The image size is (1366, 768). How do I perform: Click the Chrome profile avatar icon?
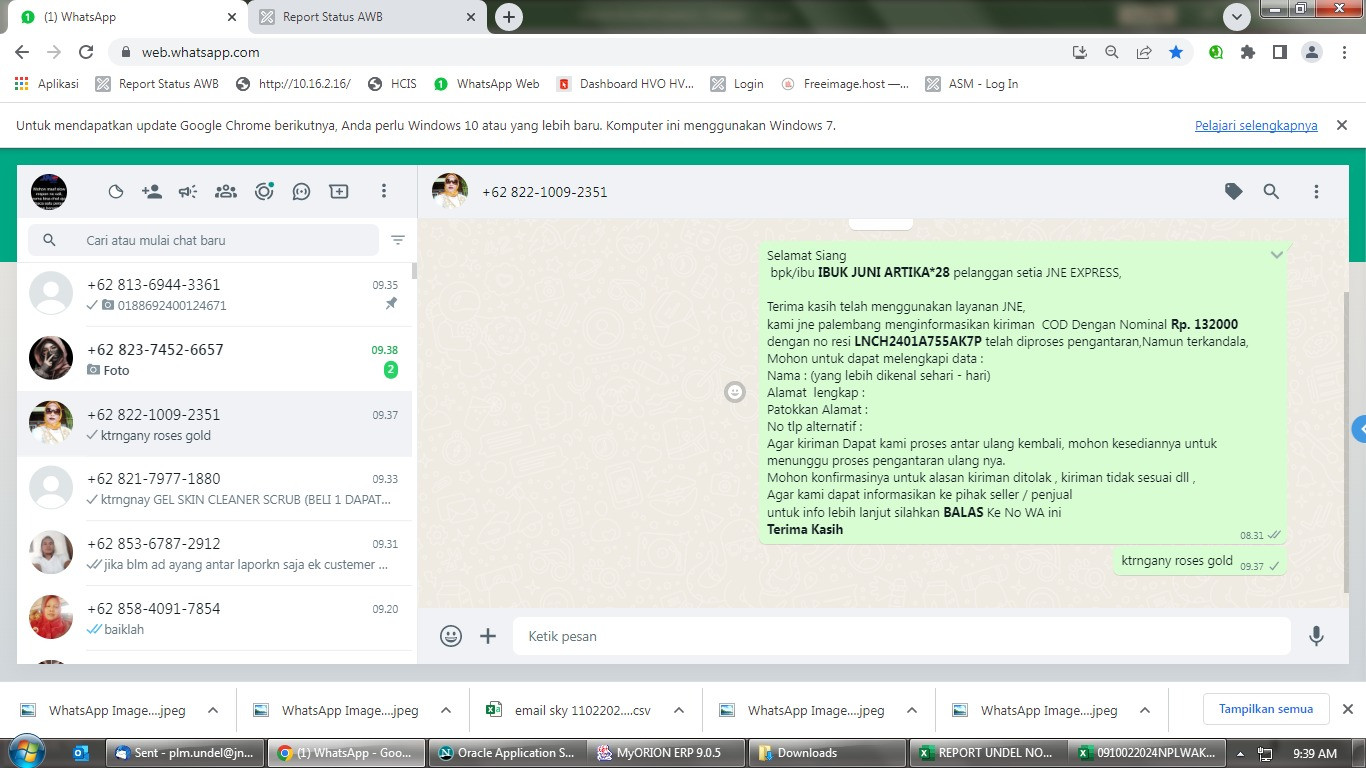pyautogui.click(x=1312, y=52)
